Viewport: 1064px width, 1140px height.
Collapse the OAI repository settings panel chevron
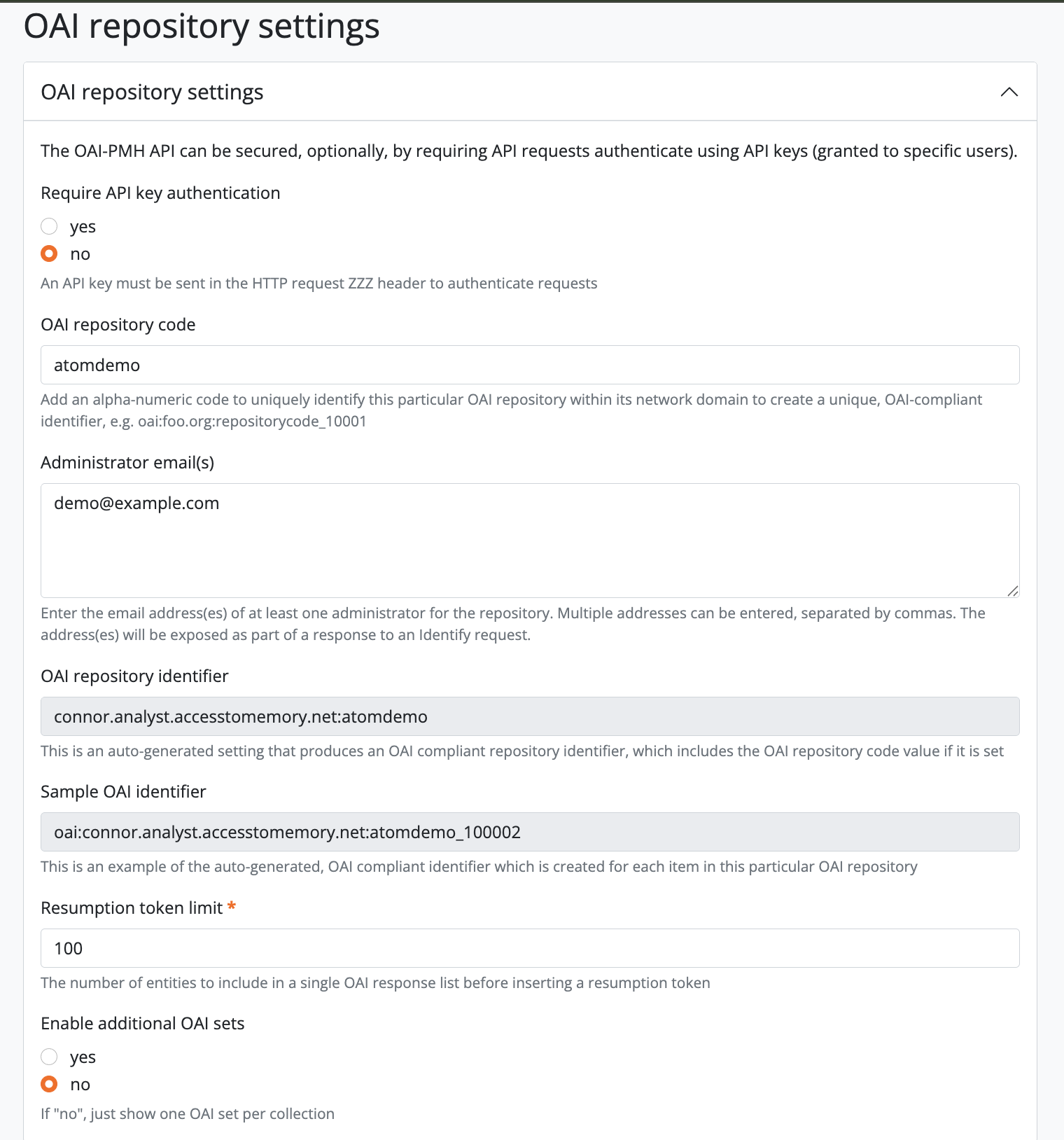pos(1009,92)
